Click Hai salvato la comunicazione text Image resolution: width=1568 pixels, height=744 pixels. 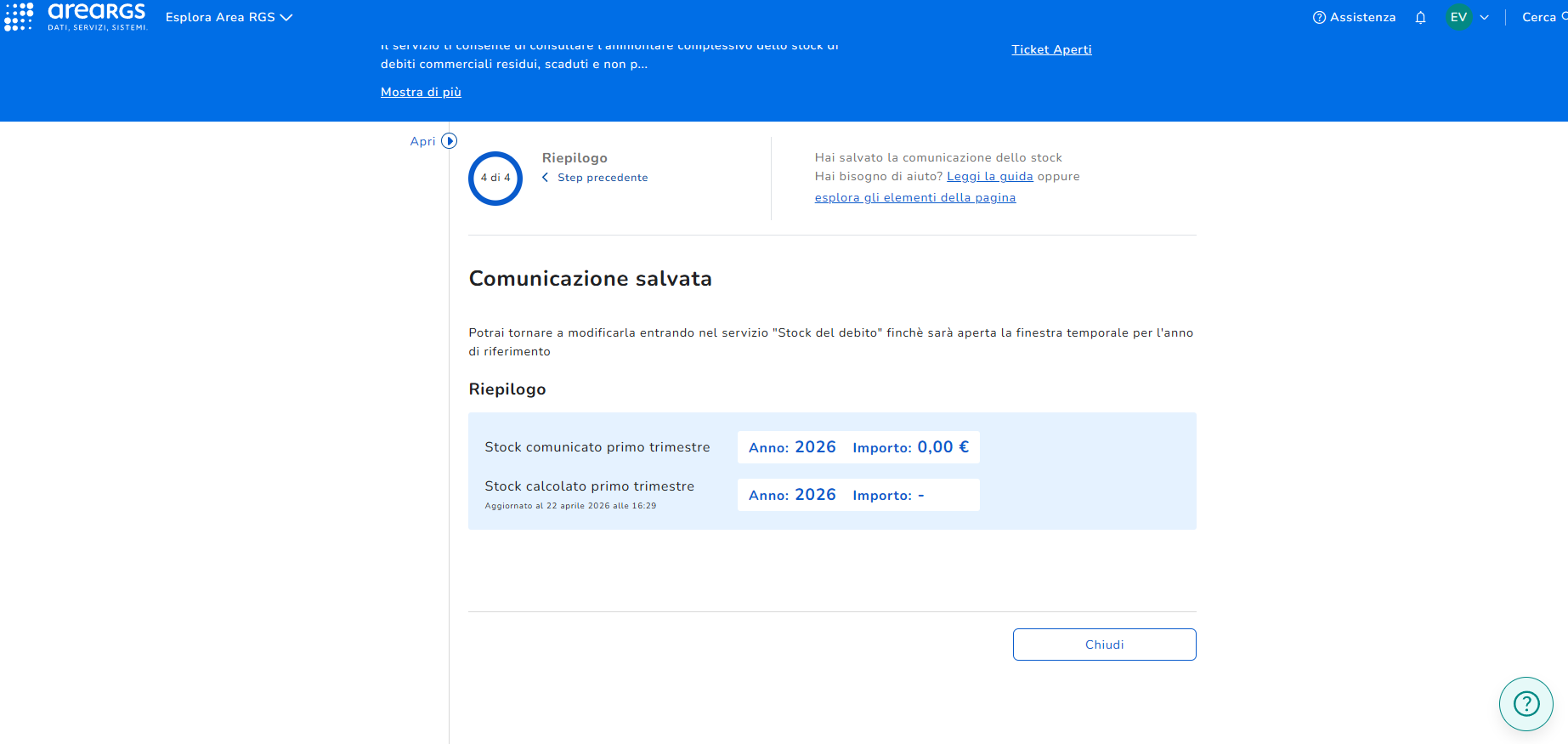coord(938,157)
